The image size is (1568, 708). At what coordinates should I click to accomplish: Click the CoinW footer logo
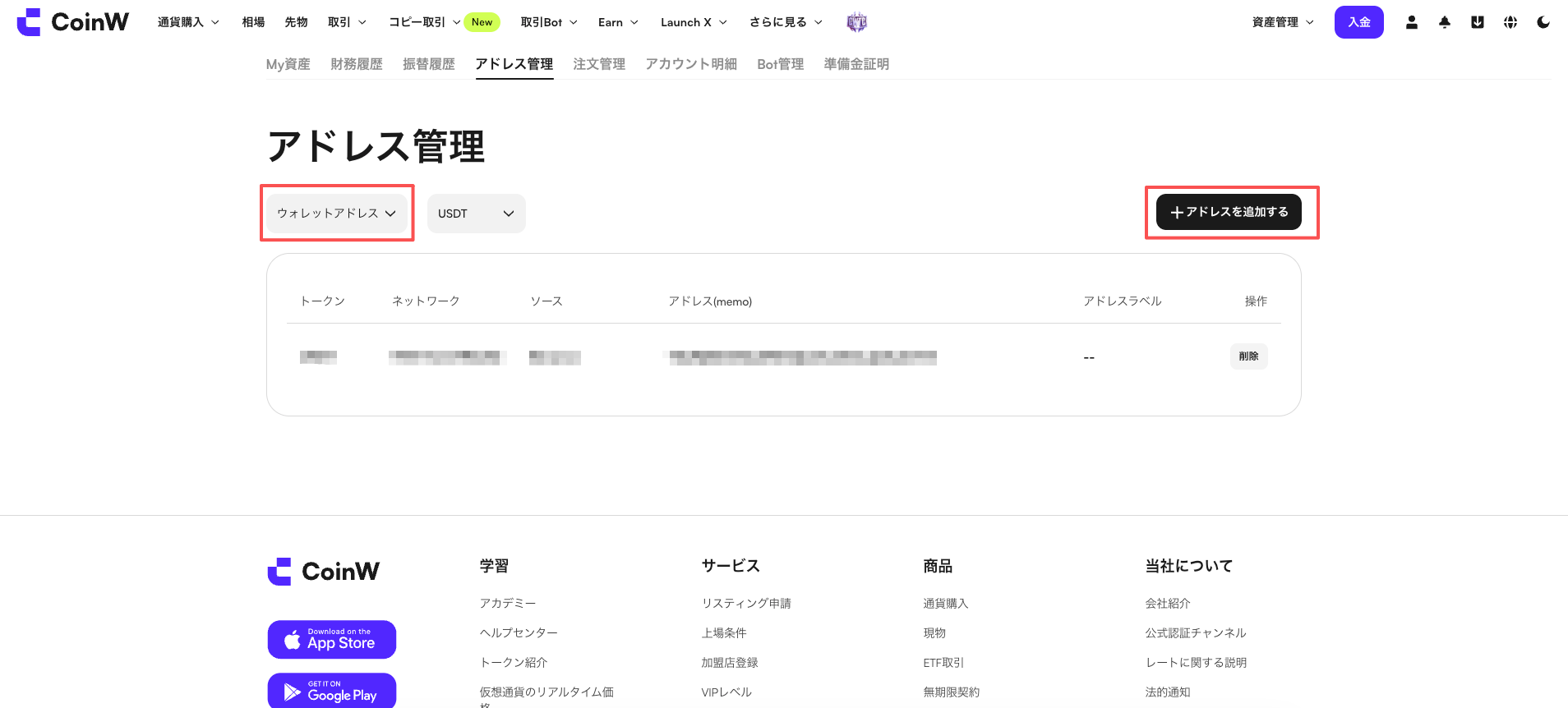pos(324,572)
